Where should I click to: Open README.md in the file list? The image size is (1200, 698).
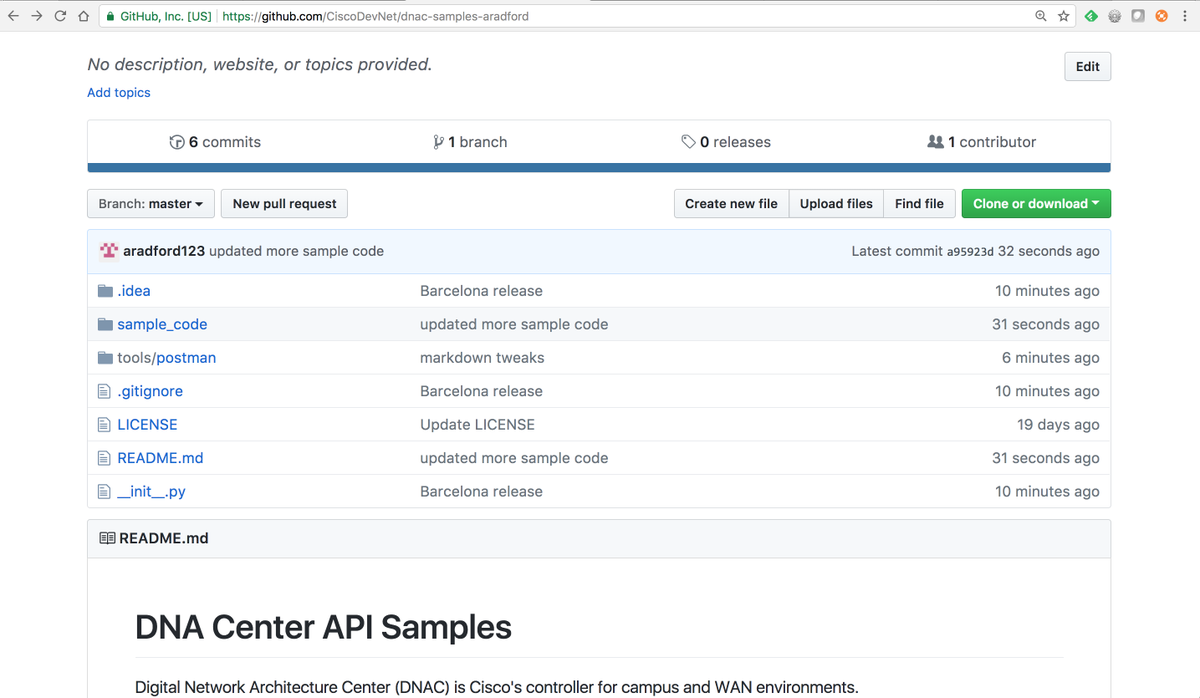(160, 458)
